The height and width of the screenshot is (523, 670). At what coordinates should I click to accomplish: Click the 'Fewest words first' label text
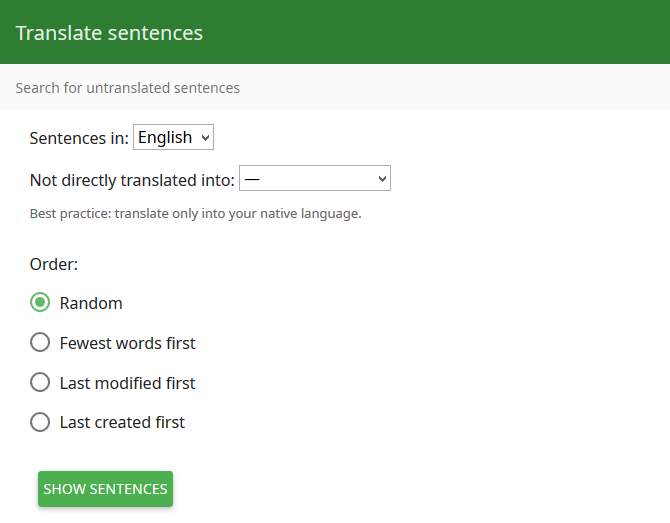pos(127,343)
